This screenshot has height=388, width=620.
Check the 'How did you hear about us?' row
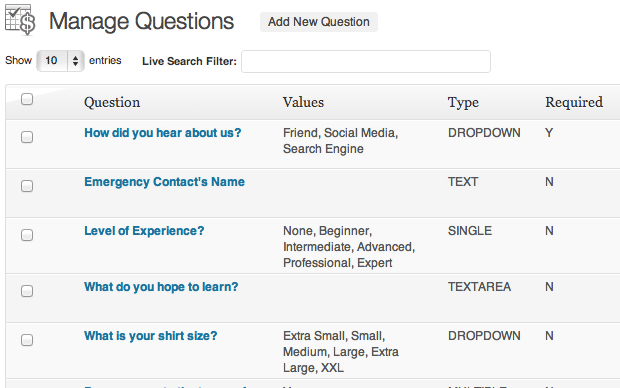[27, 137]
